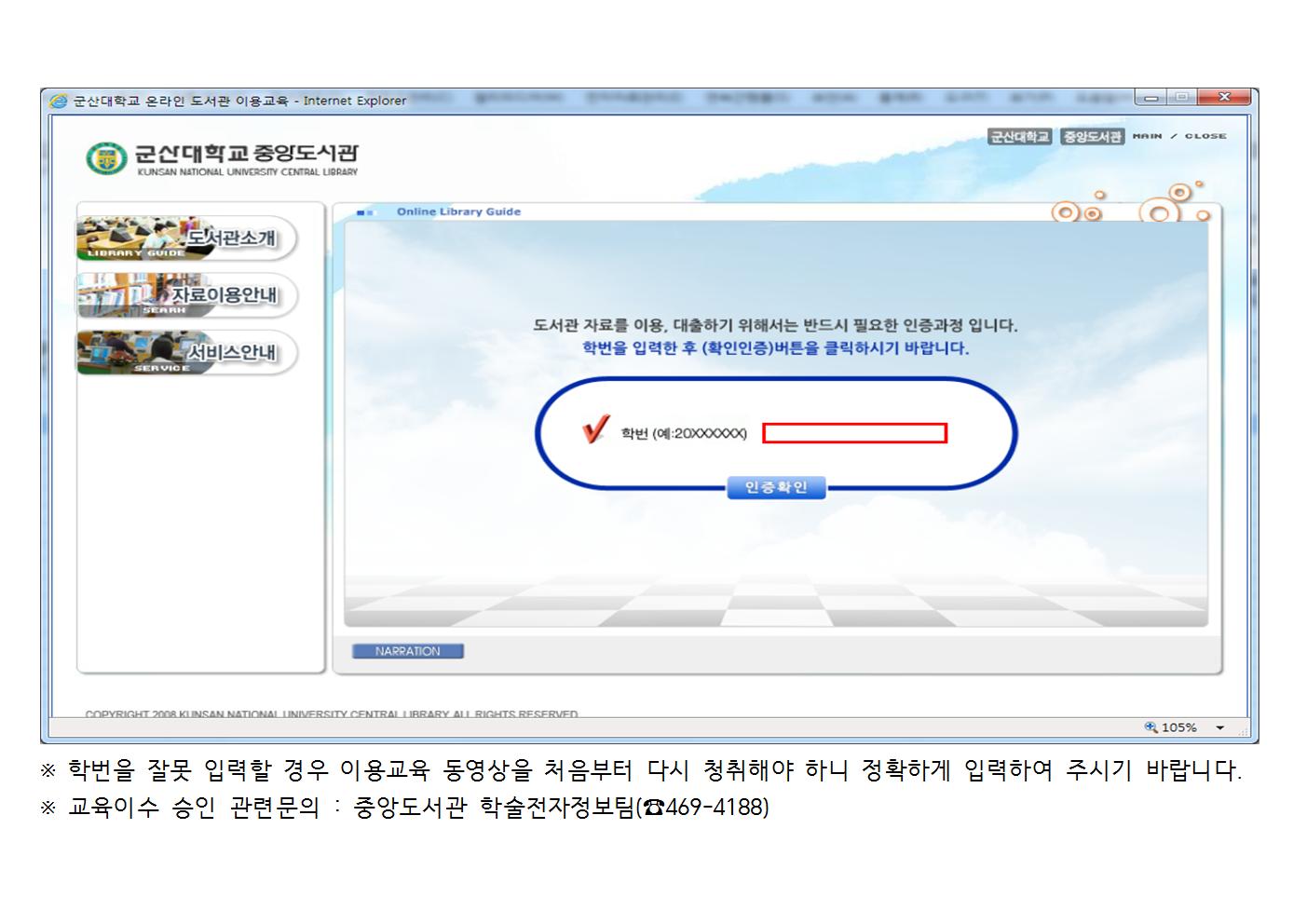Click the Online Library Guide heading
1307x924 pixels.
[x=458, y=211]
